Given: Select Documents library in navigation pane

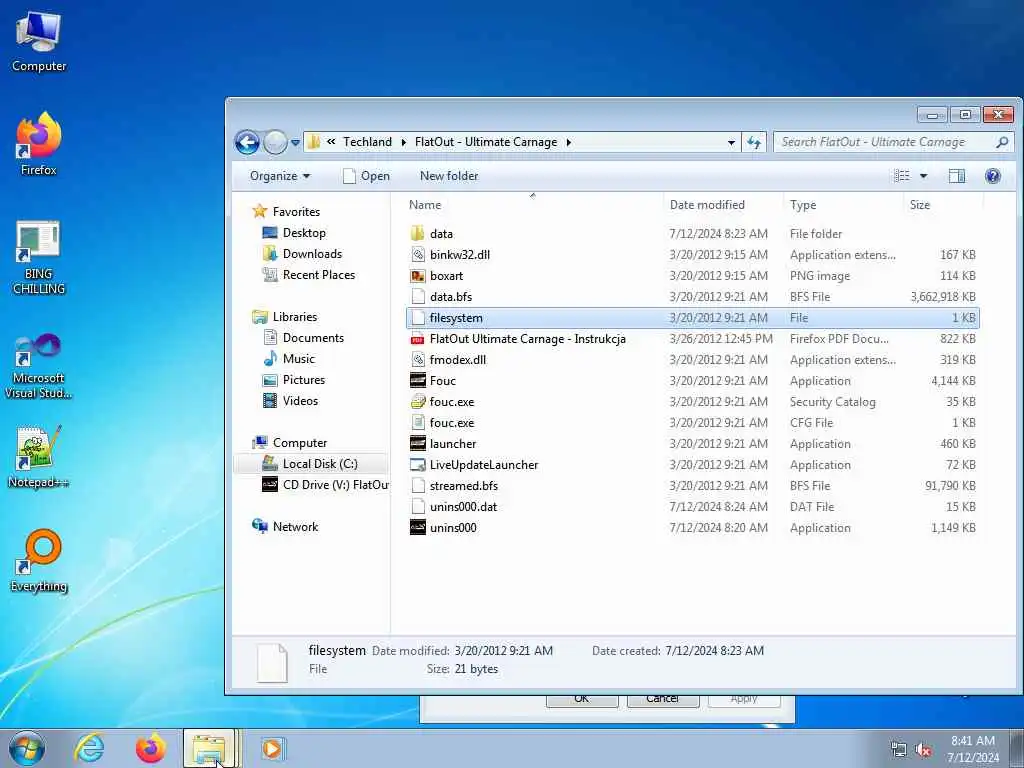Looking at the screenshot, I should [313, 338].
